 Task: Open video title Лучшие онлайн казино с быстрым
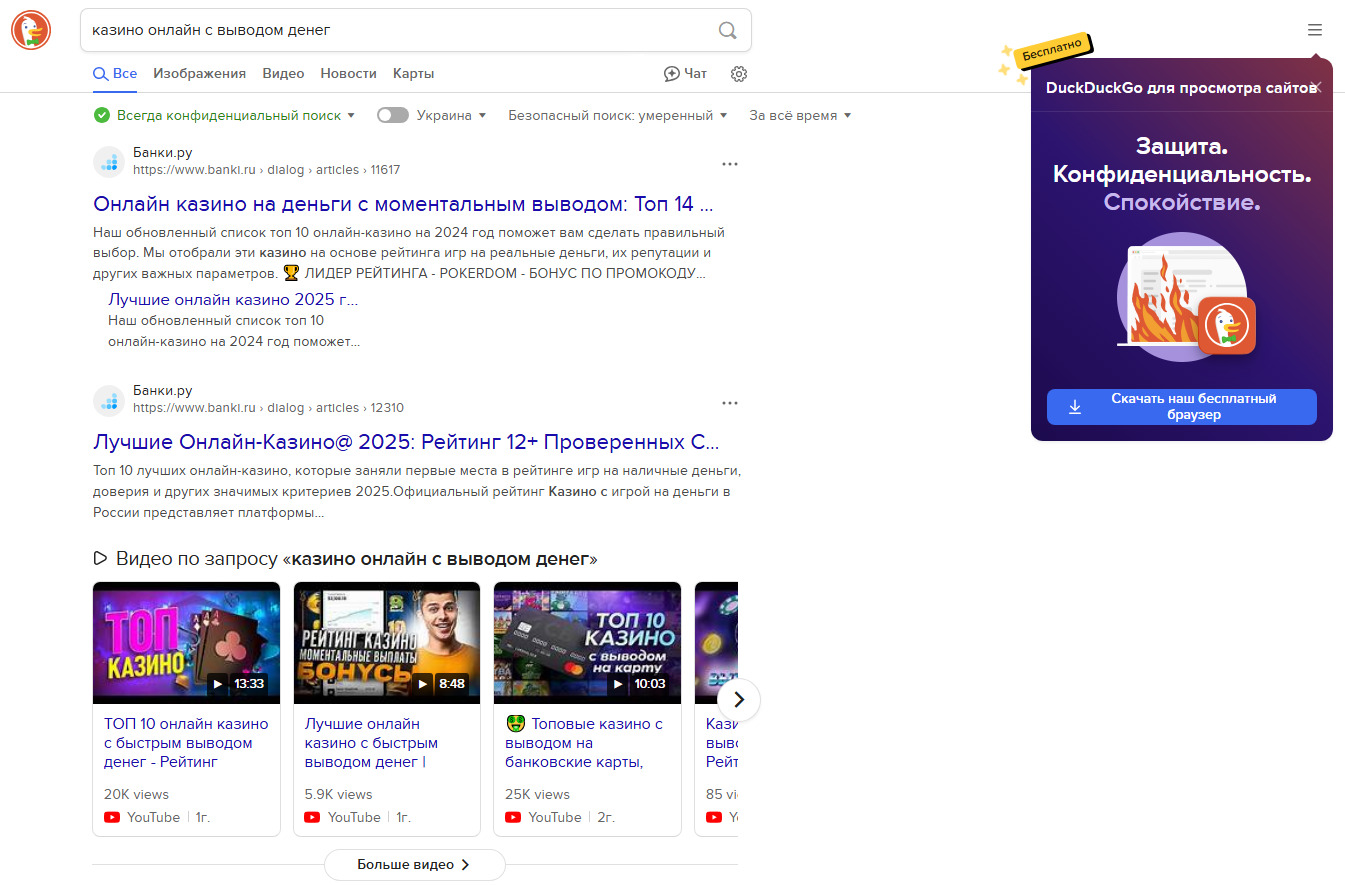pos(371,743)
